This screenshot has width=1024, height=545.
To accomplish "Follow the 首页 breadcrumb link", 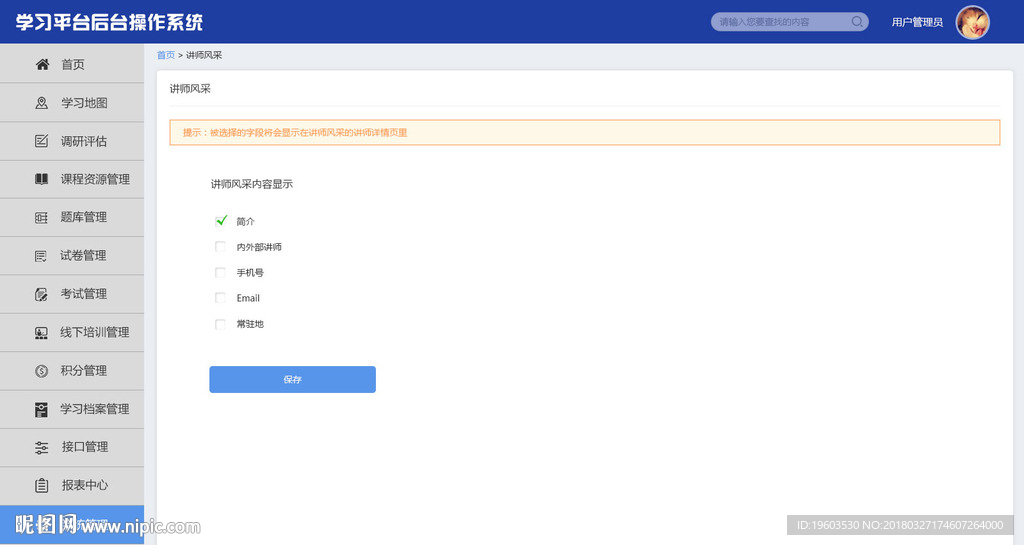I will click(x=166, y=55).
